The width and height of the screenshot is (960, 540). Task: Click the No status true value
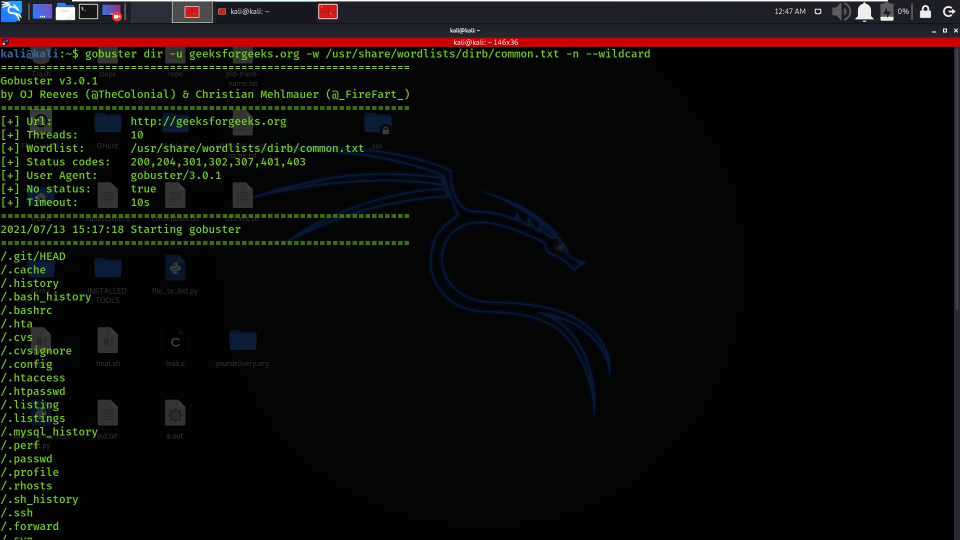[x=143, y=189]
